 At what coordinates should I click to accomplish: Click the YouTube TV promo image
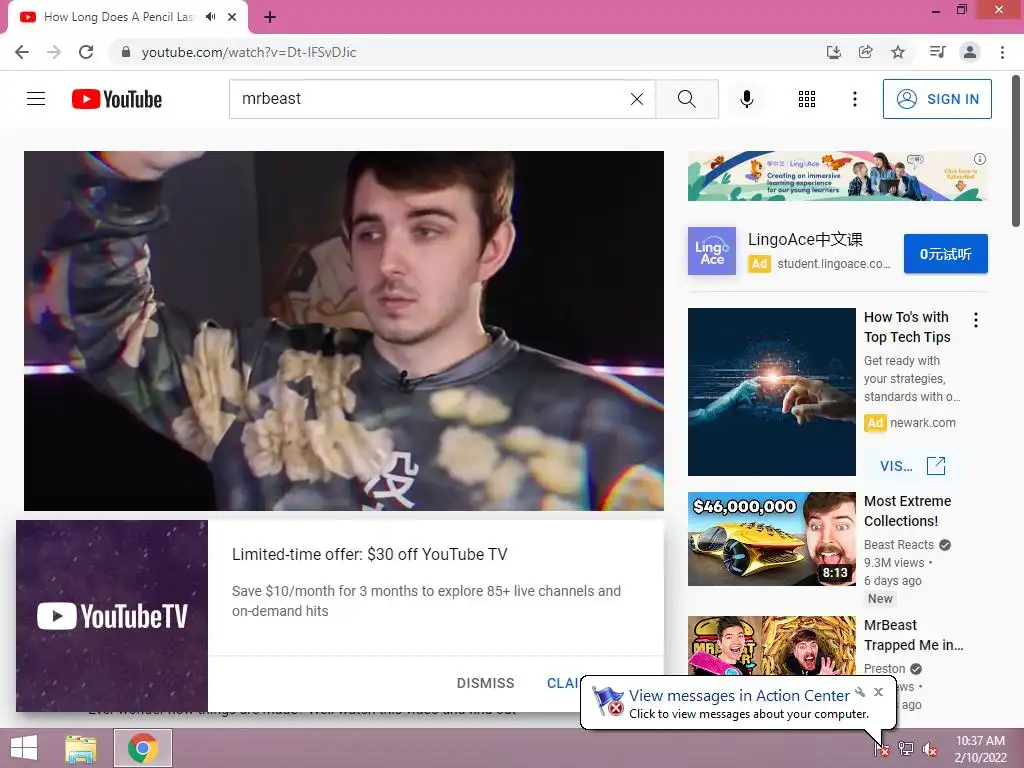(x=112, y=616)
